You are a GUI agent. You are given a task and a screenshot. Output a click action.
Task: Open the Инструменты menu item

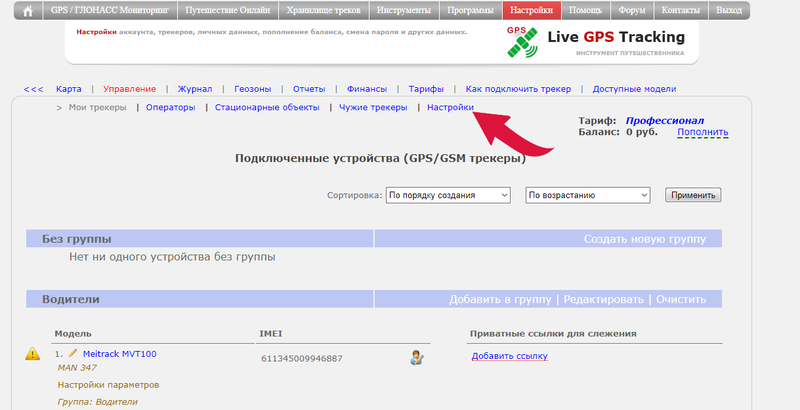tap(403, 11)
